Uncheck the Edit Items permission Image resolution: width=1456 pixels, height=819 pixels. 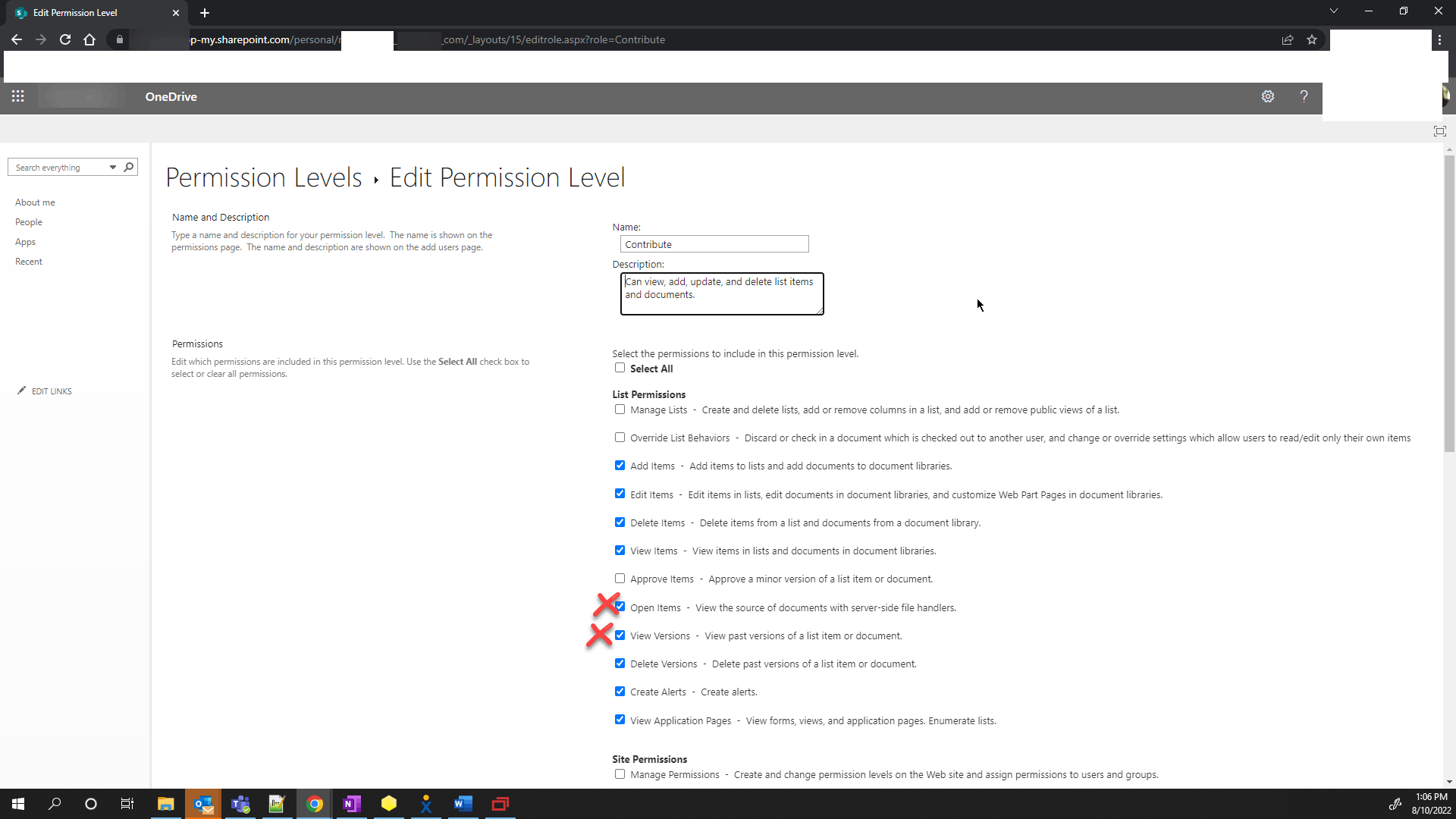pyautogui.click(x=620, y=494)
